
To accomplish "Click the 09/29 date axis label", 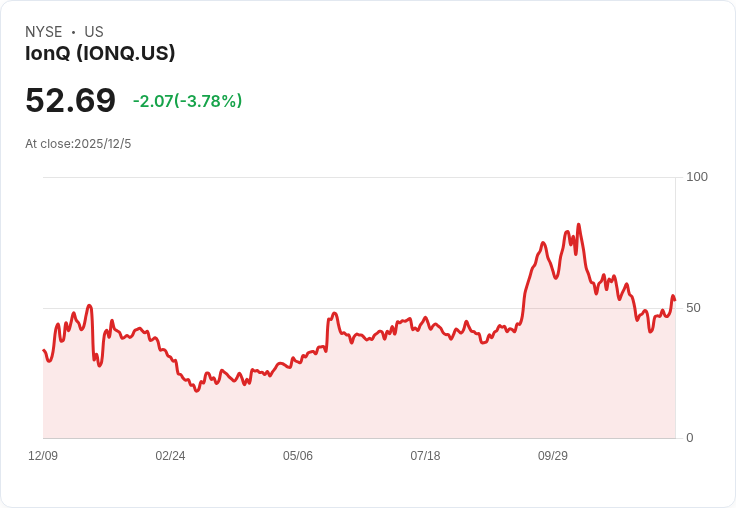I will coord(553,456).
